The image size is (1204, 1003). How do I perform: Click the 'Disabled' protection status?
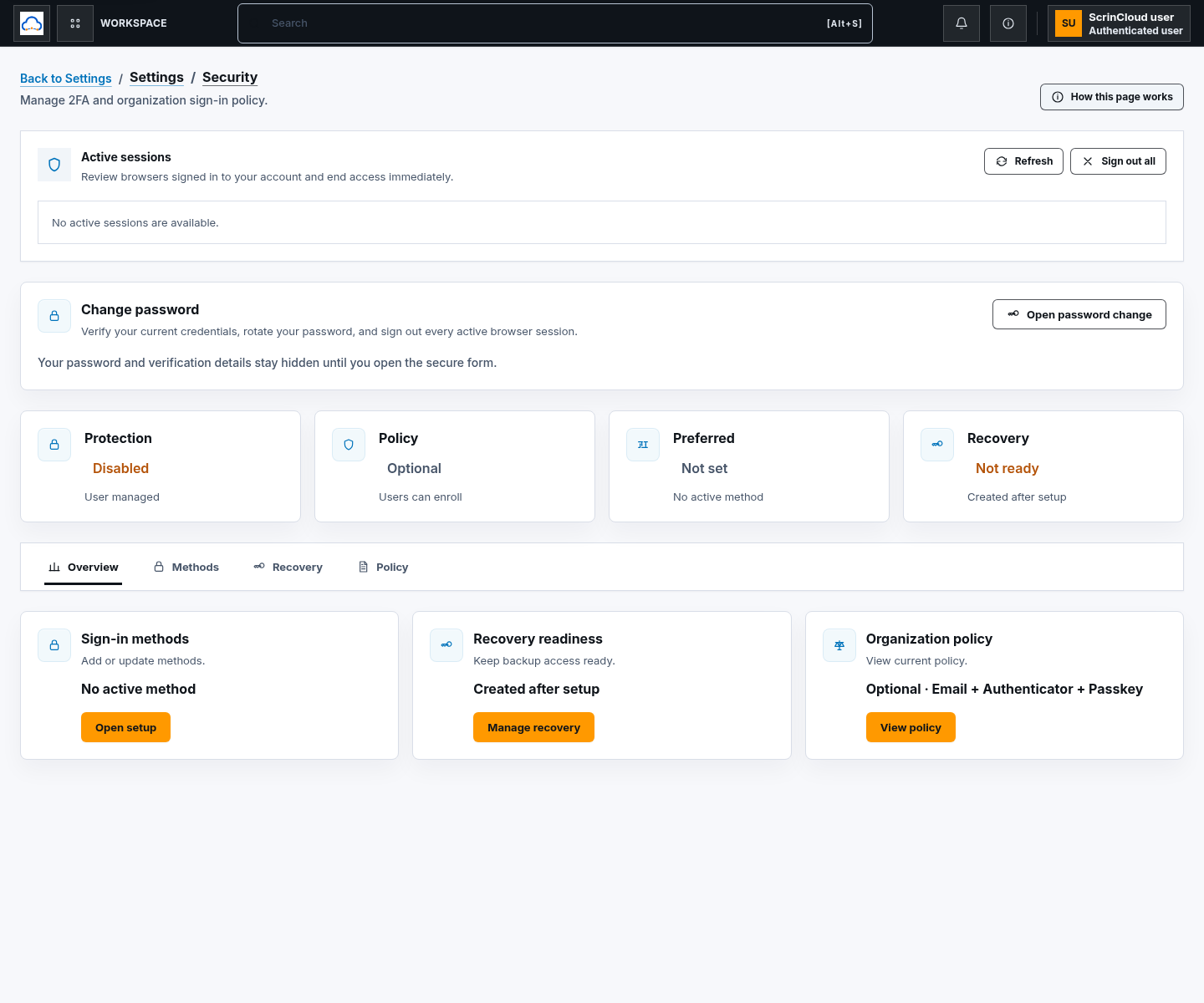[120, 468]
